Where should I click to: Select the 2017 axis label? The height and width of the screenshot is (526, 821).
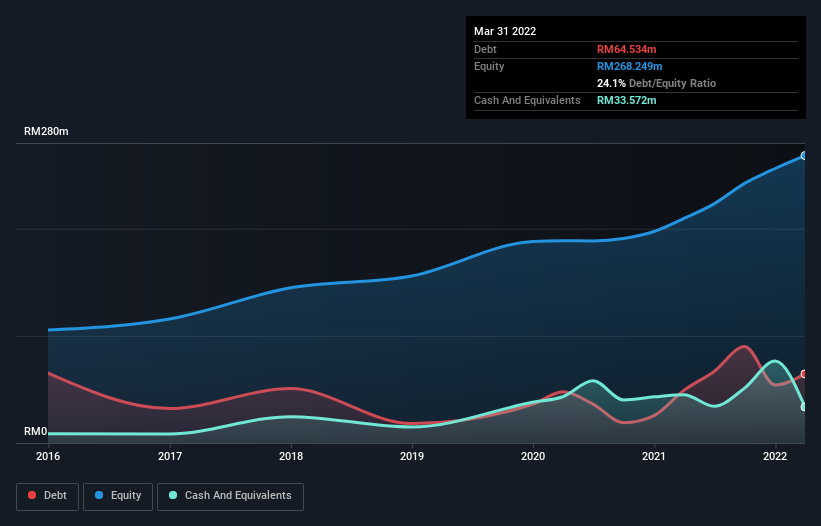170,456
